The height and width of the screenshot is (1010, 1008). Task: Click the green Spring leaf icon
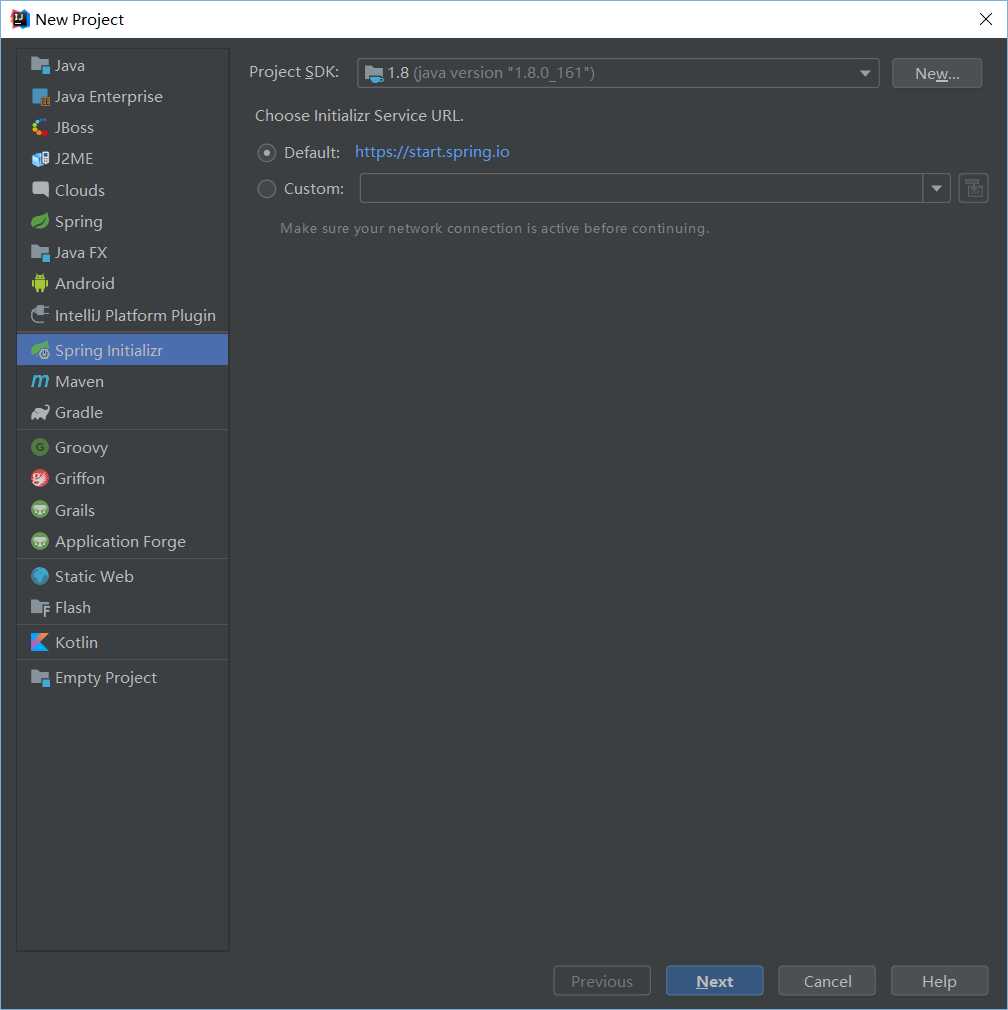click(x=40, y=221)
